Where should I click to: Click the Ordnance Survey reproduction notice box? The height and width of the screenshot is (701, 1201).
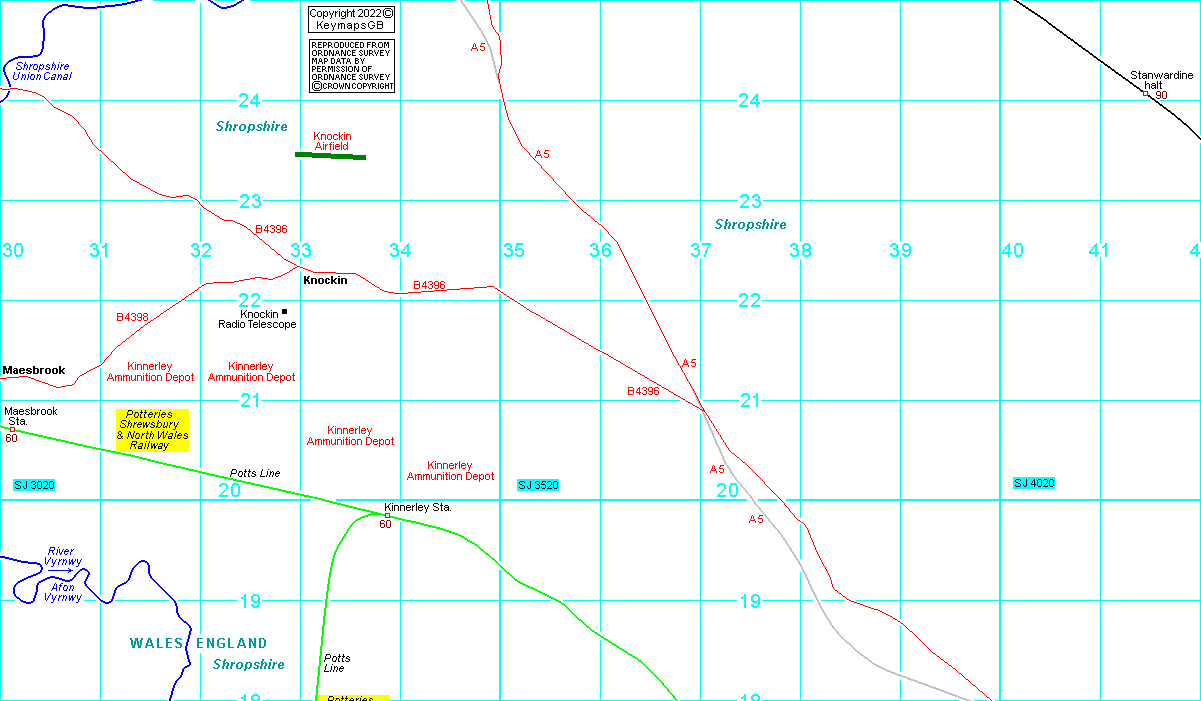[x=351, y=66]
